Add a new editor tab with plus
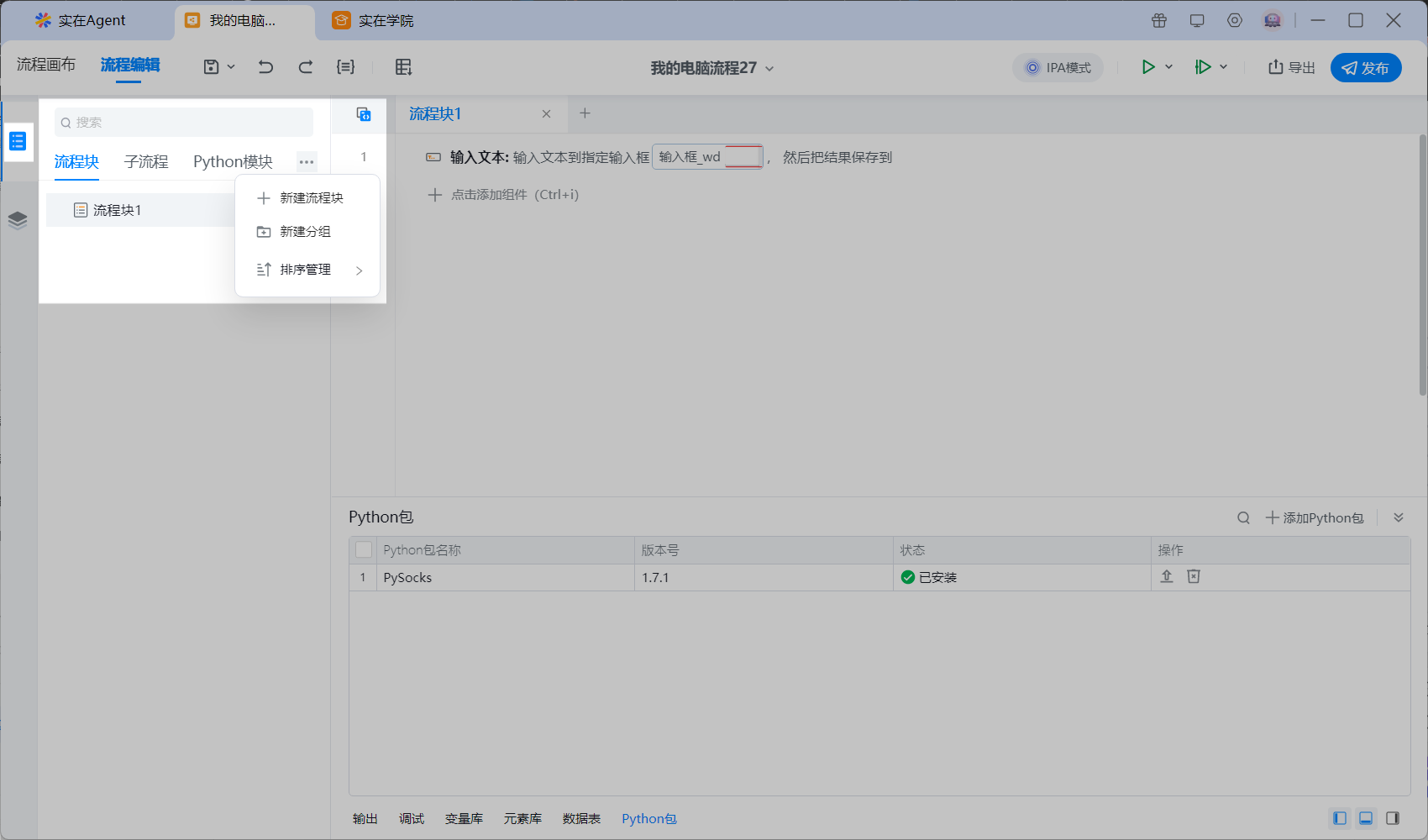1428x840 pixels. [585, 113]
